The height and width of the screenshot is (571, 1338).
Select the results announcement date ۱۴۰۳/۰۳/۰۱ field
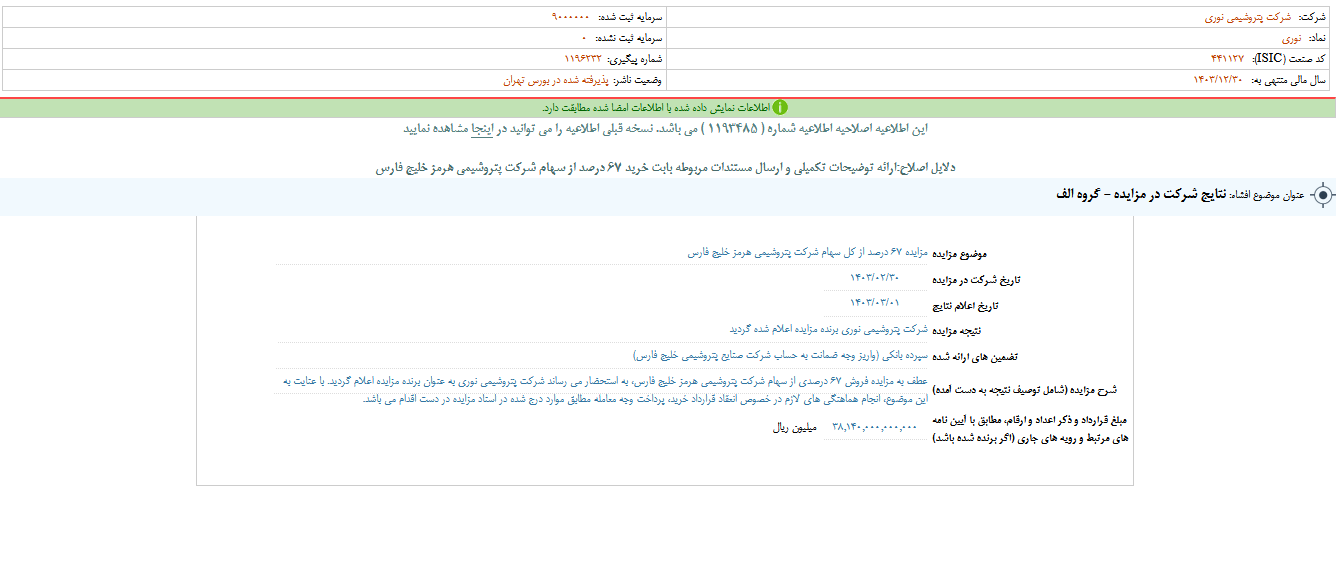(x=875, y=303)
